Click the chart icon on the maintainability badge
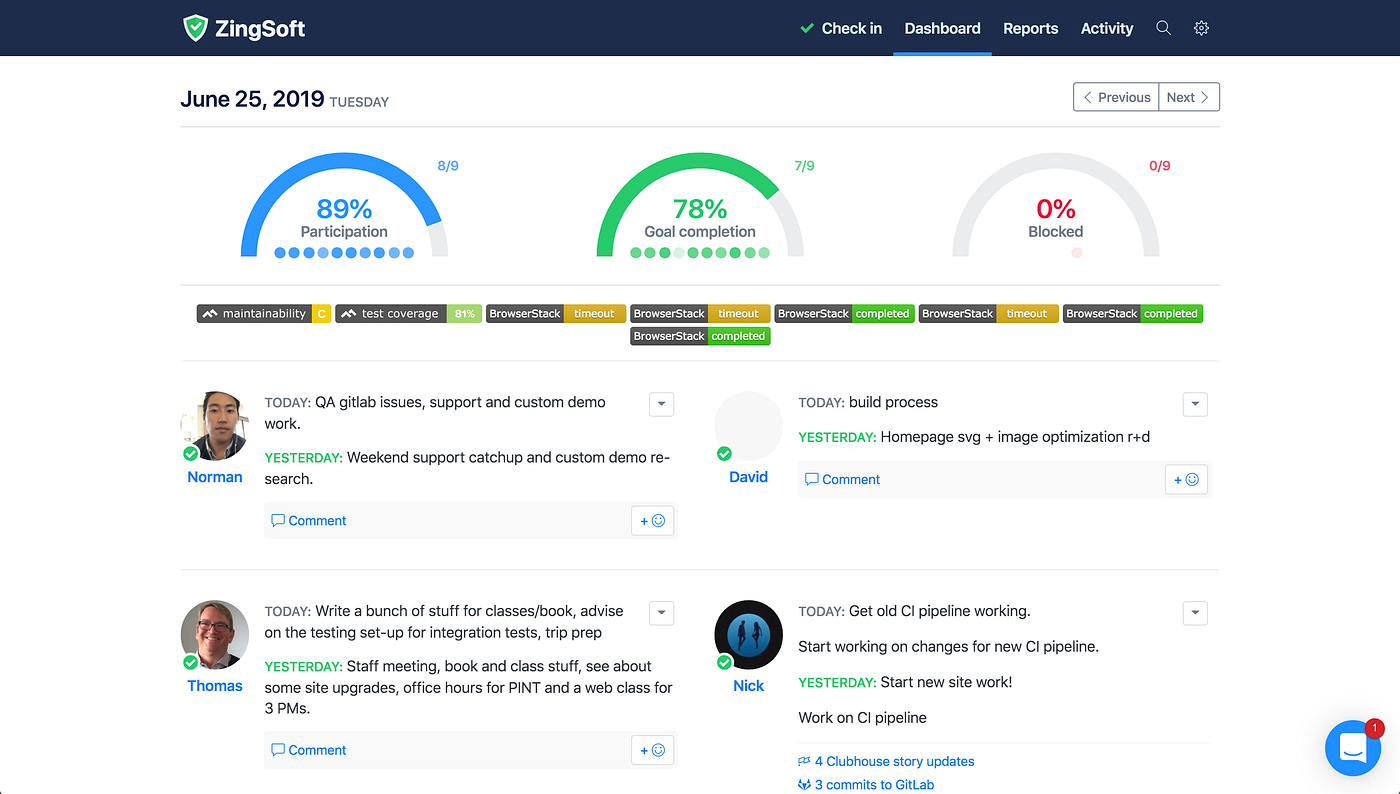 pyautogui.click(x=211, y=313)
